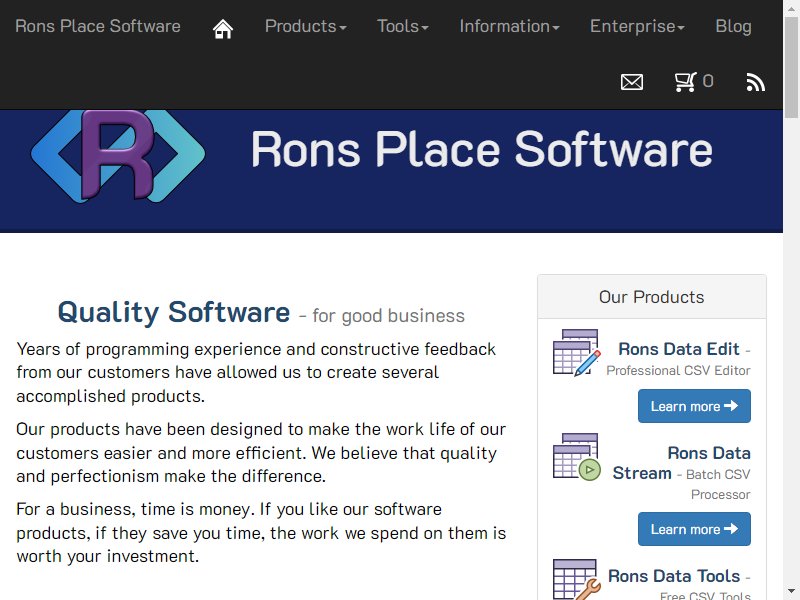Learn more about Rons Data Edit
The width and height of the screenshot is (800, 600).
(x=694, y=406)
